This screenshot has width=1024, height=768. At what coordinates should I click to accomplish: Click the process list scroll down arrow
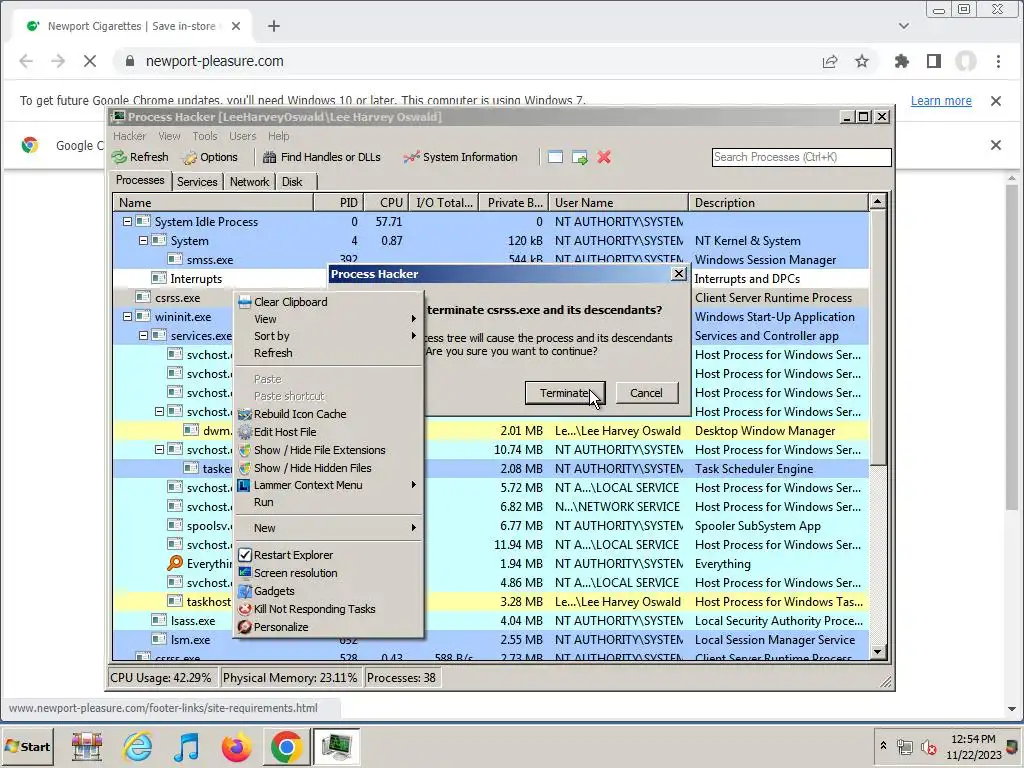877,651
